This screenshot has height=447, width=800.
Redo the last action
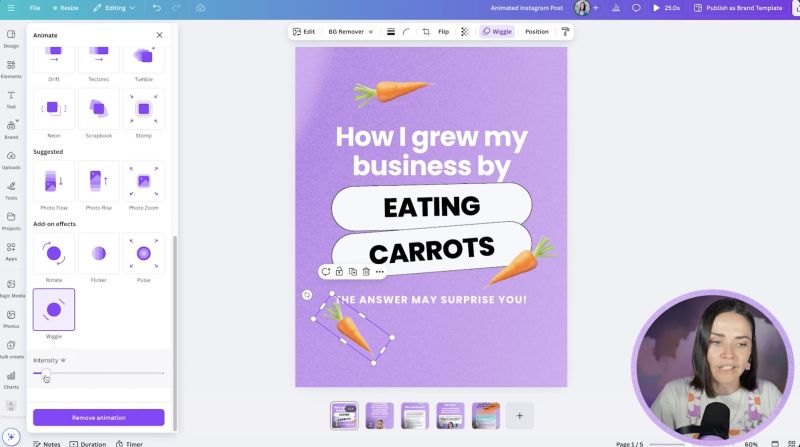(177, 8)
